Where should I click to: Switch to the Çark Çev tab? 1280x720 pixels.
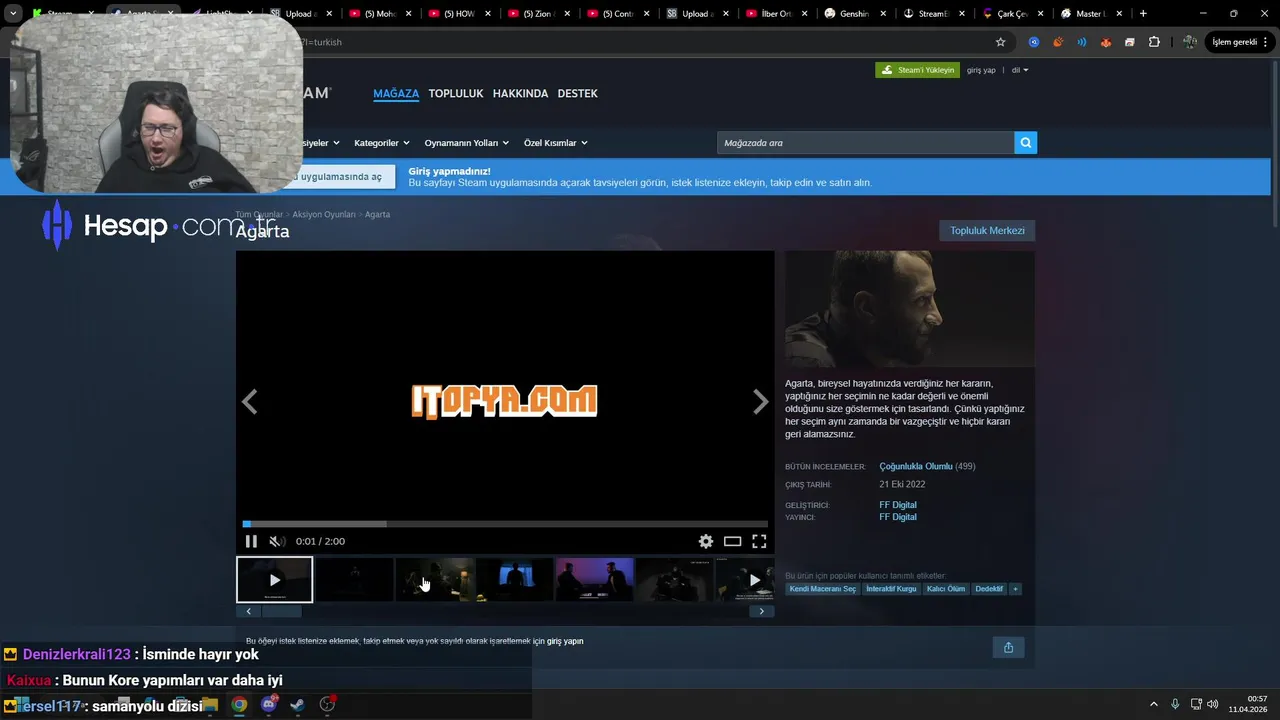tap(1013, 14)
